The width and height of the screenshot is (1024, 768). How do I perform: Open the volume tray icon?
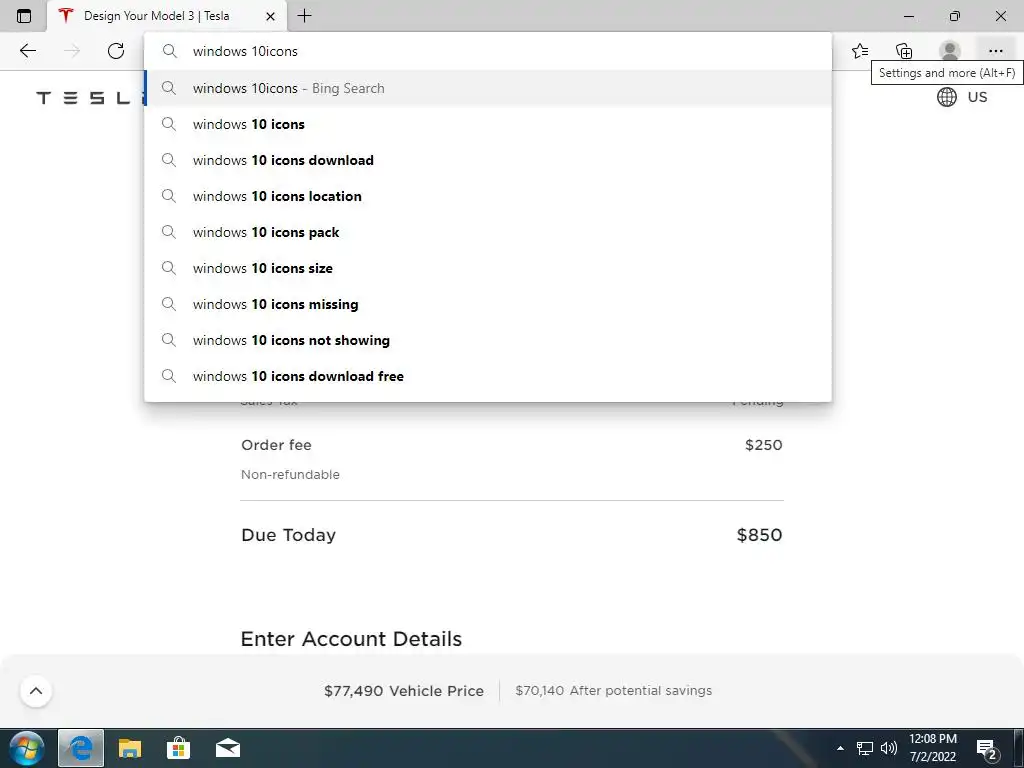pyautogui.click(x=889, y=748)
